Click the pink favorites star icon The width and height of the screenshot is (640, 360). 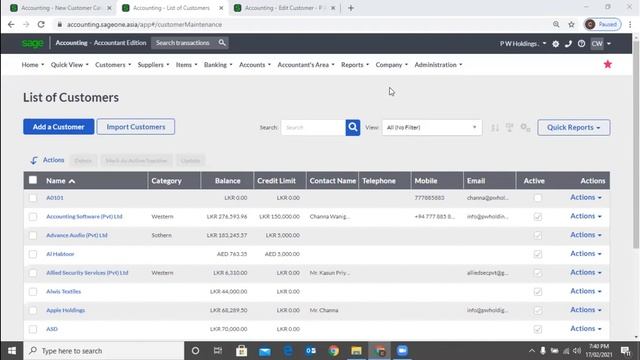[608, 64]
